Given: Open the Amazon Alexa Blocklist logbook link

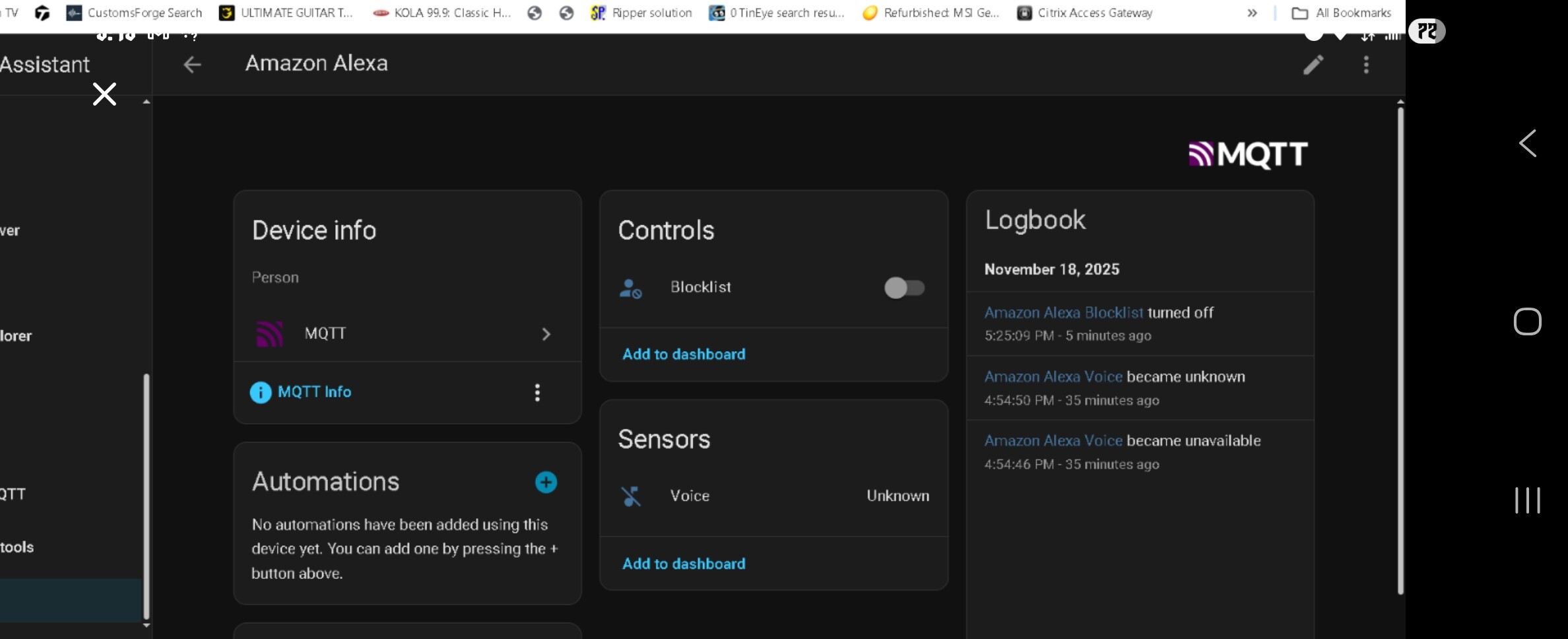Looking at the screenshot, I should pos(1063,313).
